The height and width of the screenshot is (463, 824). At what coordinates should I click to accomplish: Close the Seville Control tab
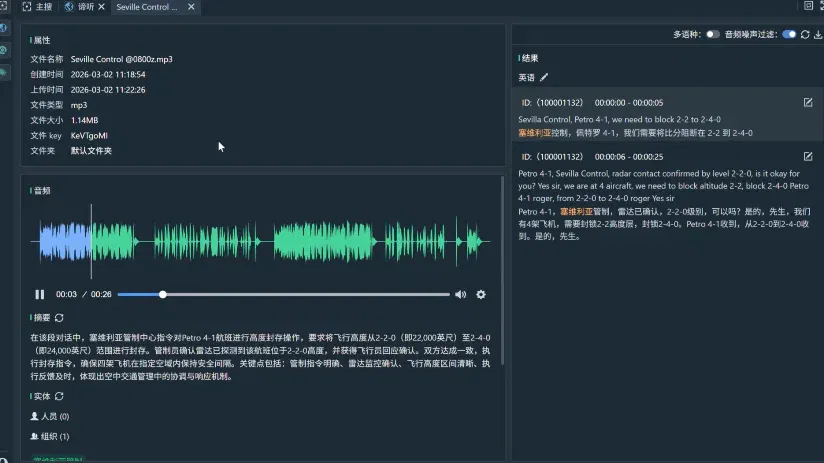191,7
